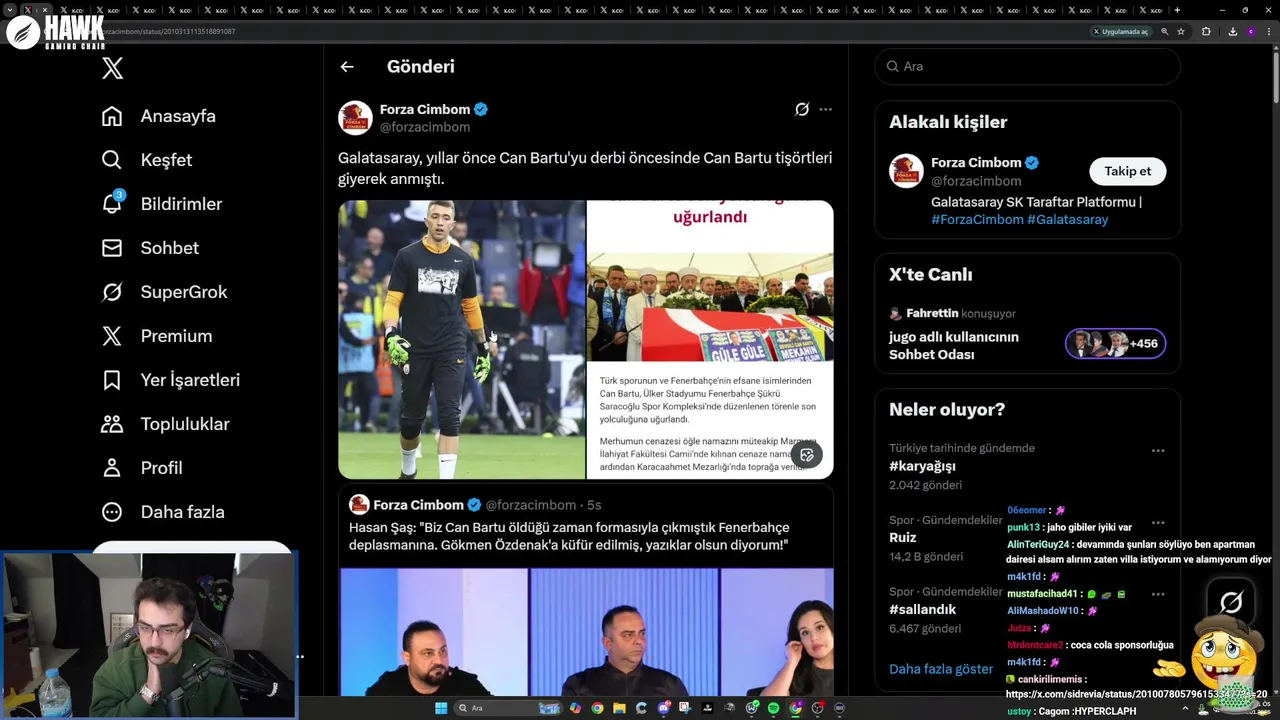Image resolution: width=1280 pixels, height=720 pixels.
Task: Click quoted post's Forza Cimbom avatar
Action: [x=359, y=505]
